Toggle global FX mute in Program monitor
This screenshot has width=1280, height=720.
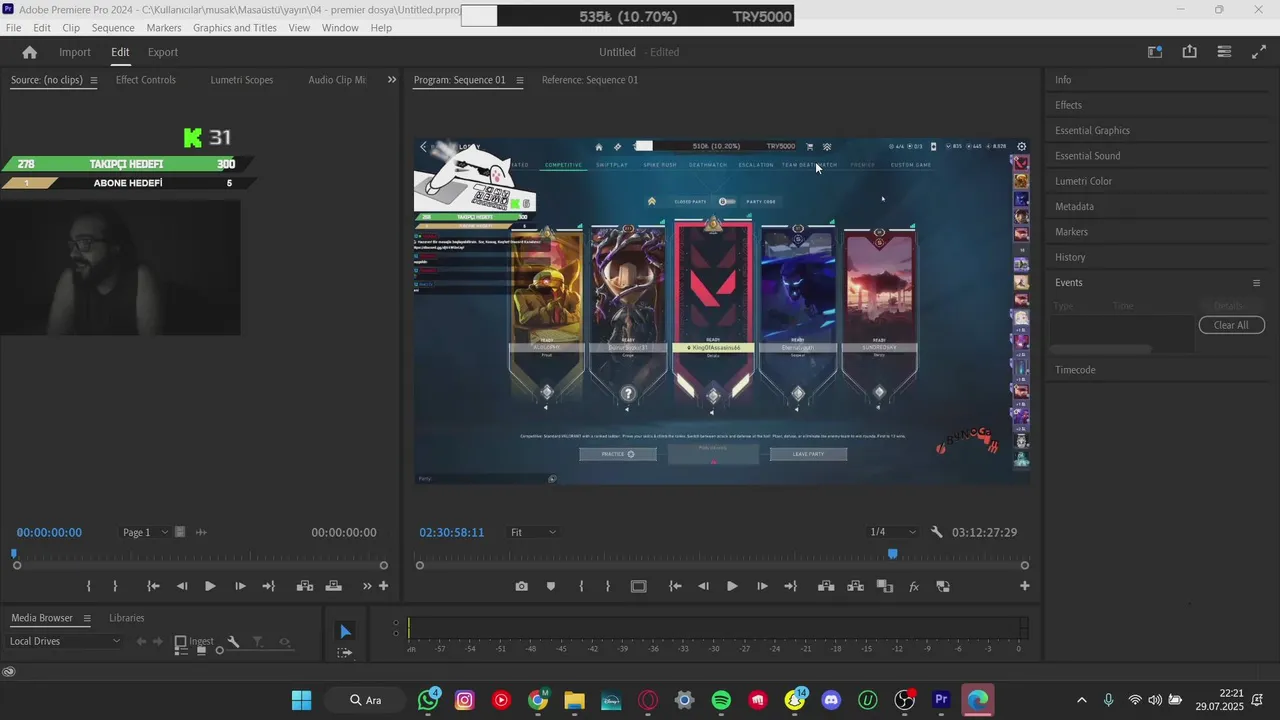point(914,587)
